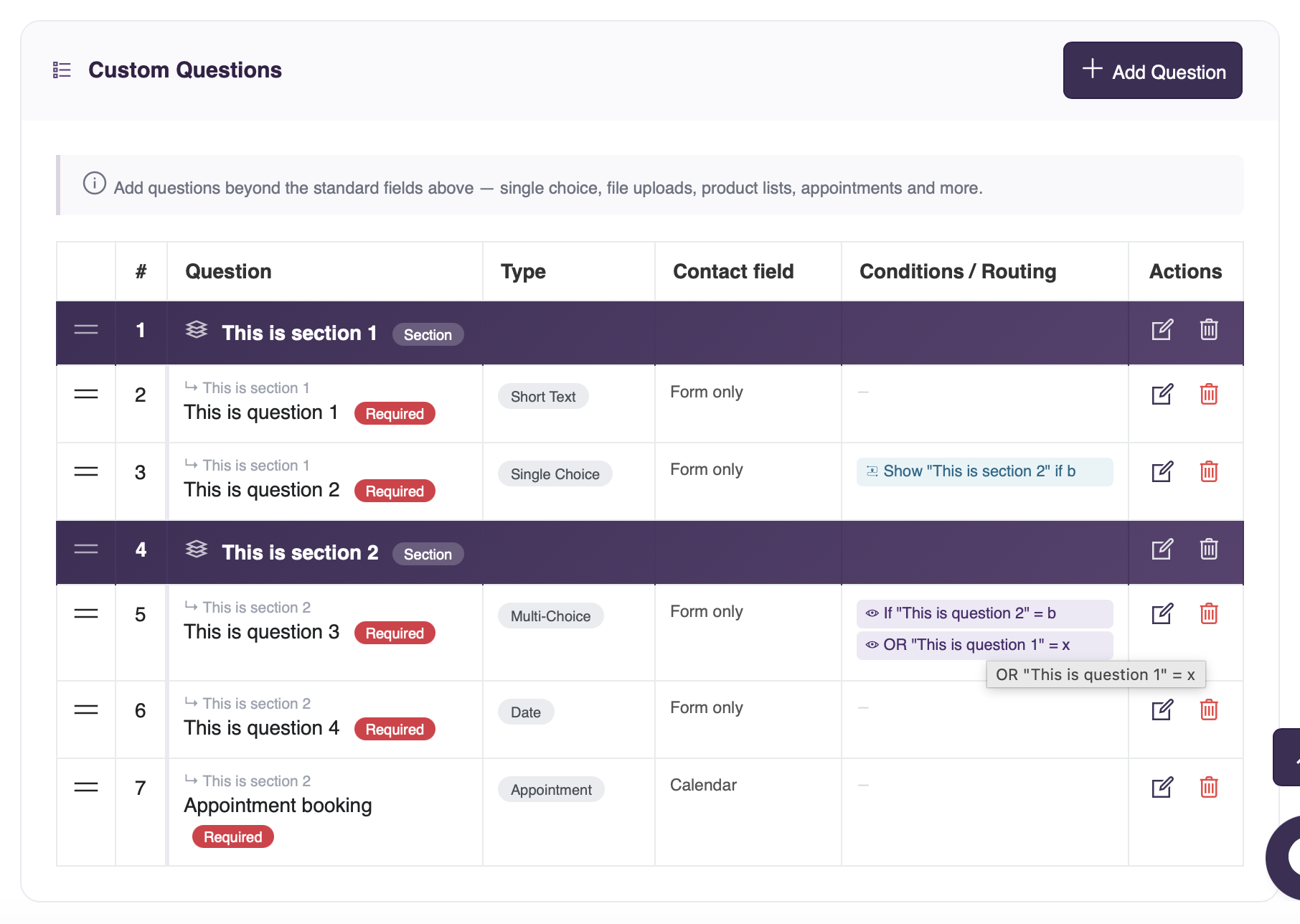Image resolution: width=1300 pixels, height=924 pixels.
Task: Delete the 'This is section 2' row
Action: click(1209, 550)
